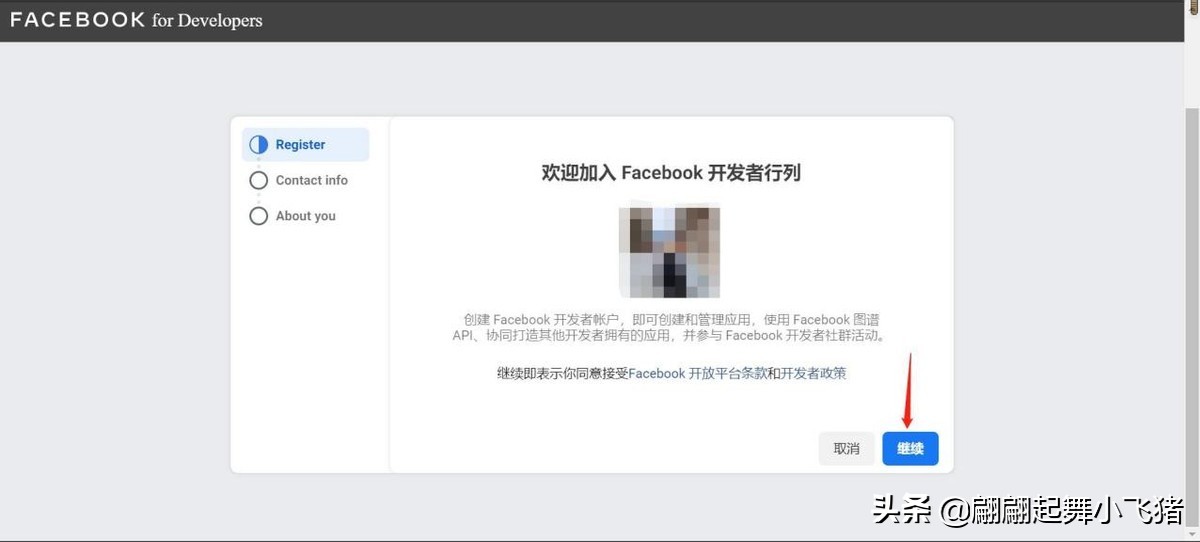Click the half-filled Register step icon
The image size is (1200, 542).
(258, 144)
